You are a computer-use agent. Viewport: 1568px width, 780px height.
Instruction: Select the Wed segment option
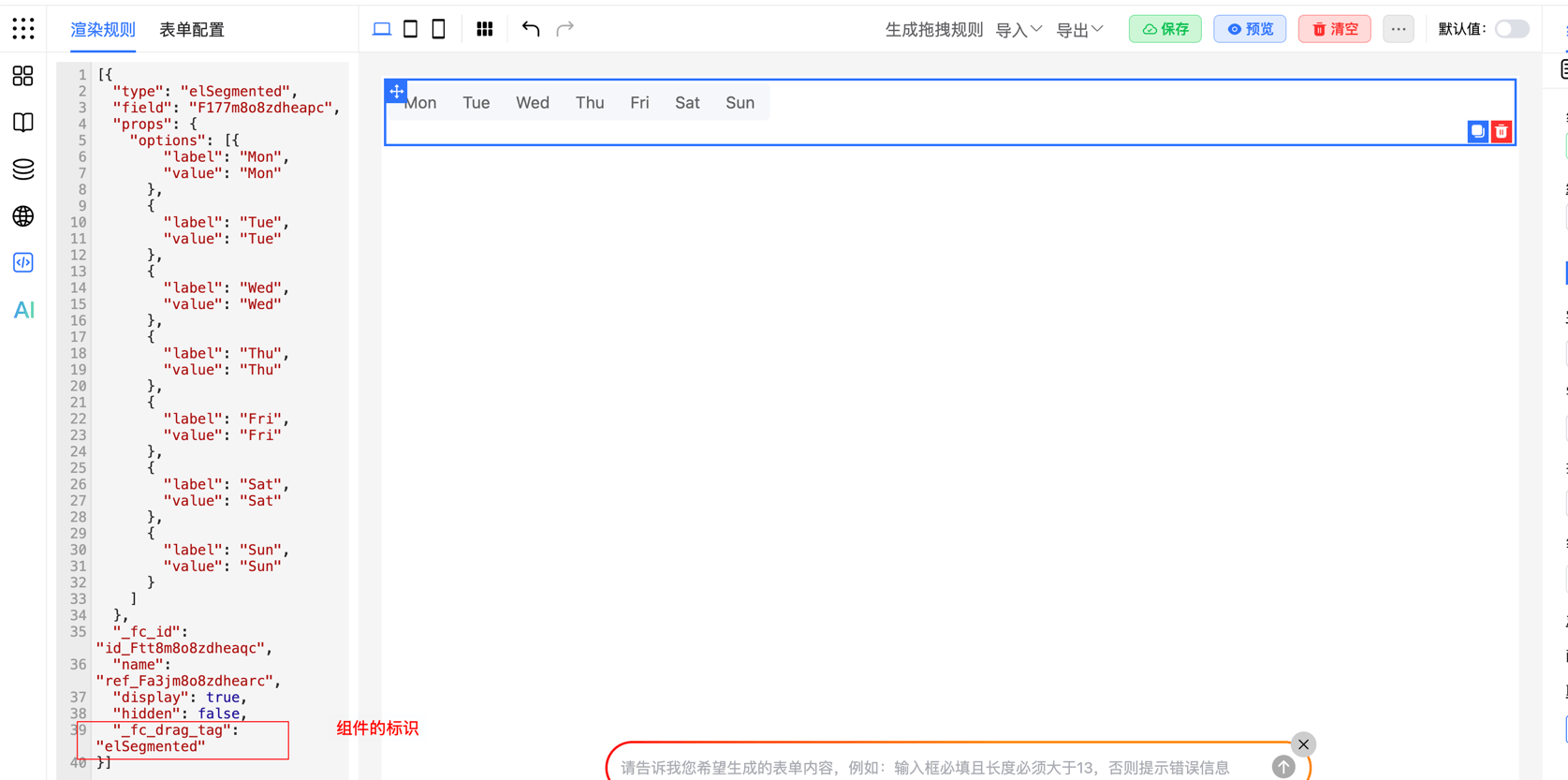(x=533, y=103)
